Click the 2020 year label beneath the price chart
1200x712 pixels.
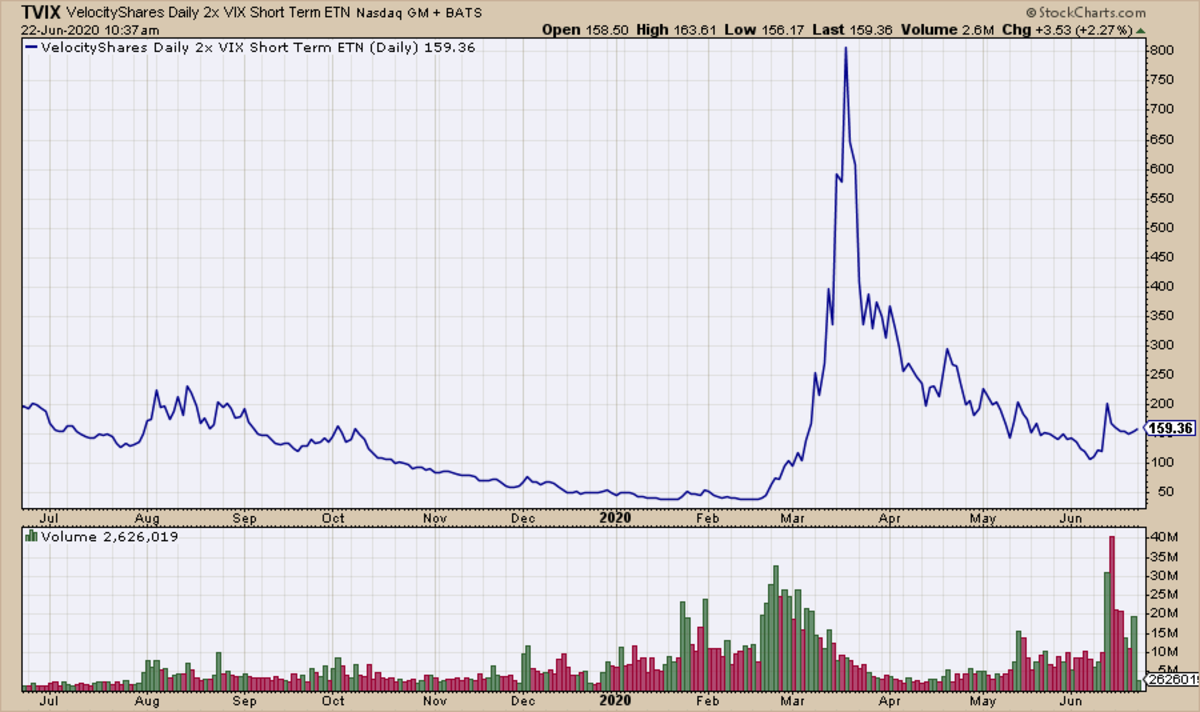(x=615, y=519)
